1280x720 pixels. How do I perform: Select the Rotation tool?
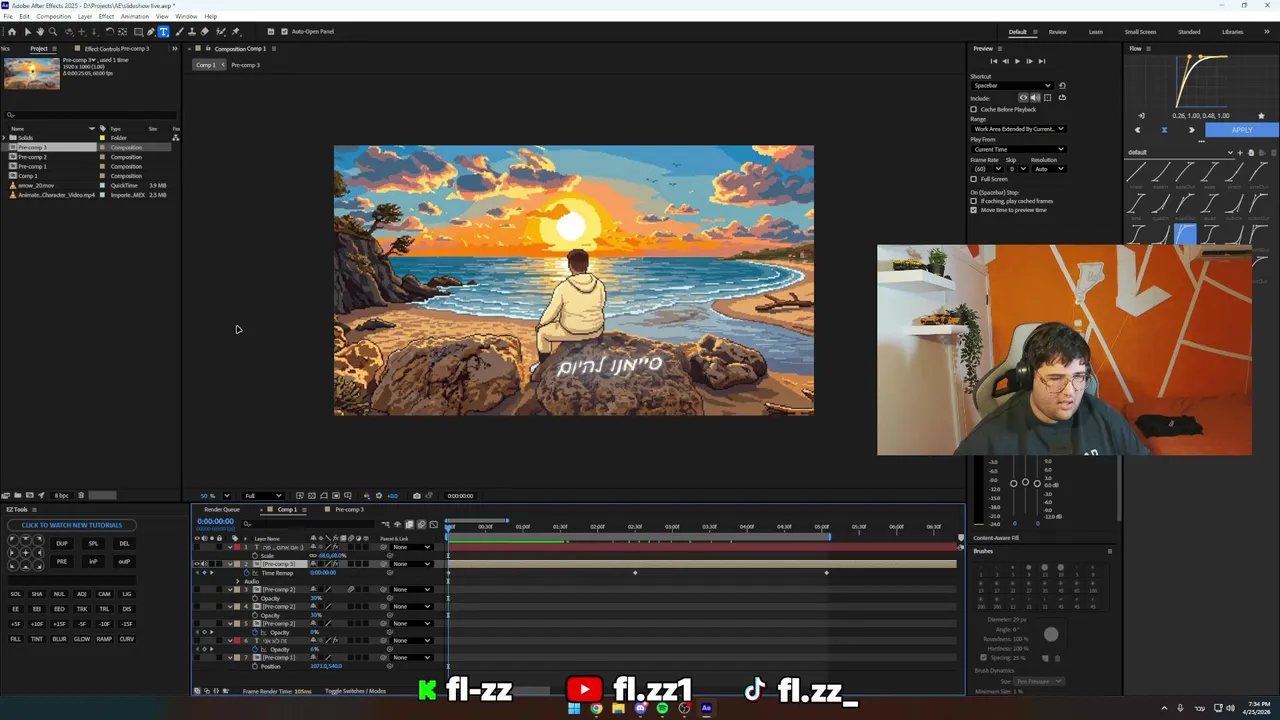click(109, 32)
